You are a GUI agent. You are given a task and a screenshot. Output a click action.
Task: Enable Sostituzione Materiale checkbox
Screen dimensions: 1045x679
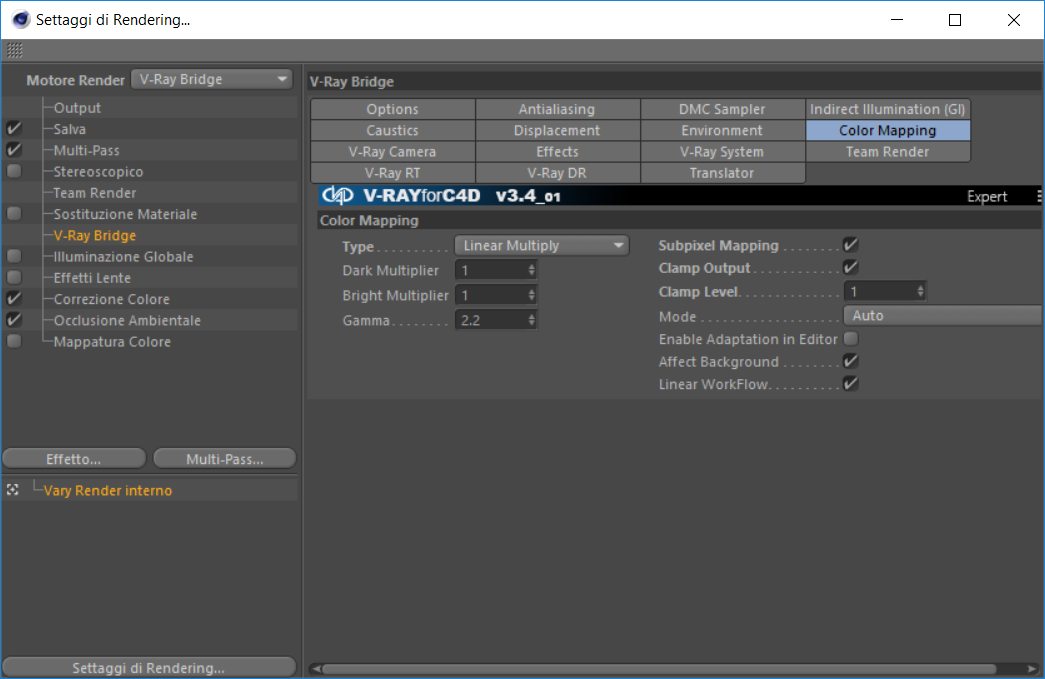14,214
